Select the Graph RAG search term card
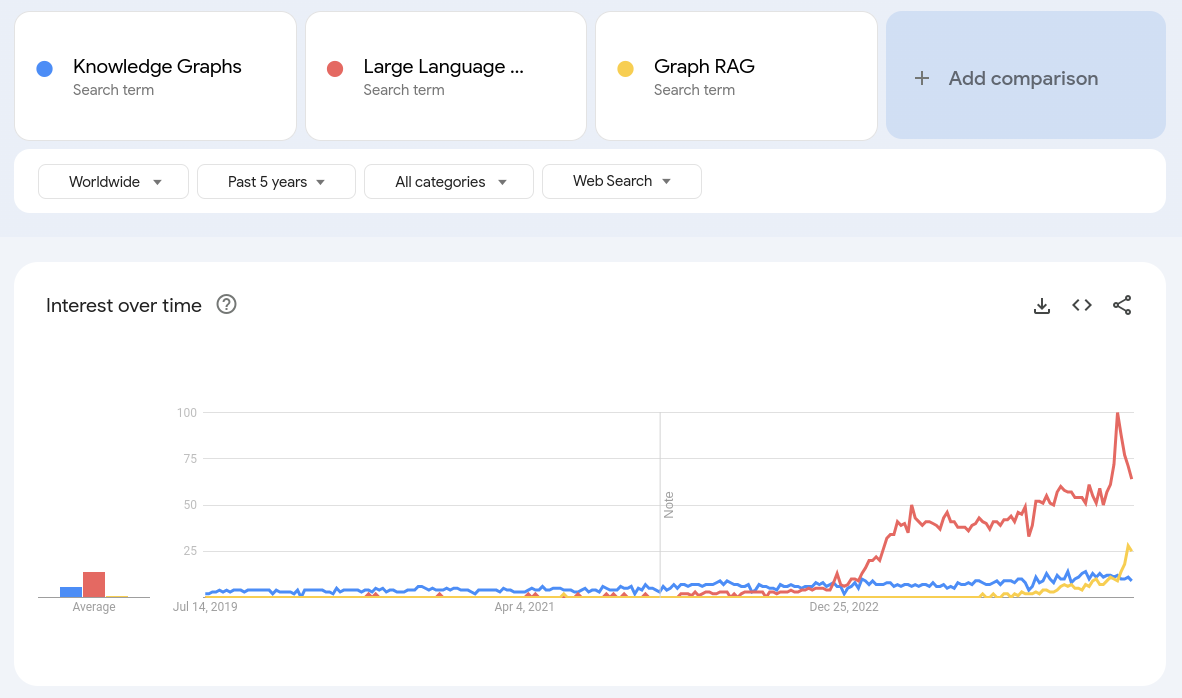The image size is (1182, 698). pyautogui.click(x=736, y=76)
